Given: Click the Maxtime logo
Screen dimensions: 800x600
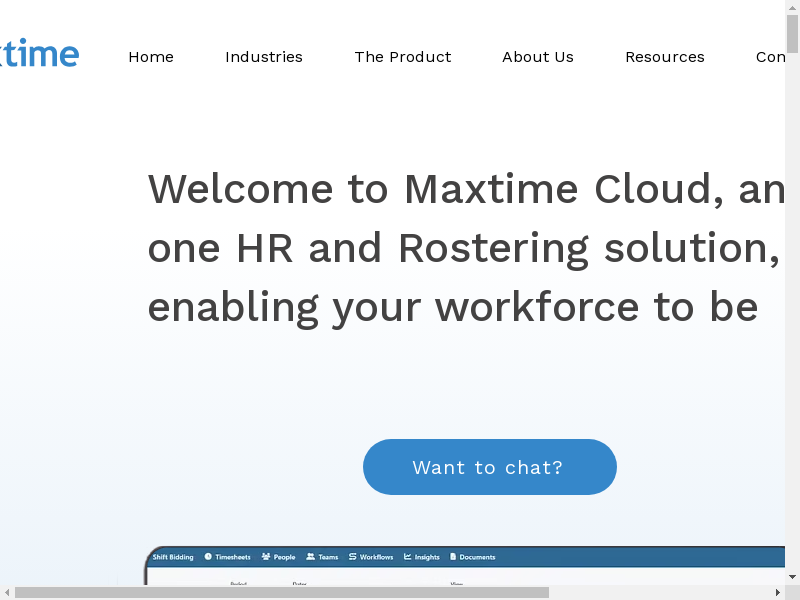Looking at the screenshot, I should click(x=39, y=53).
